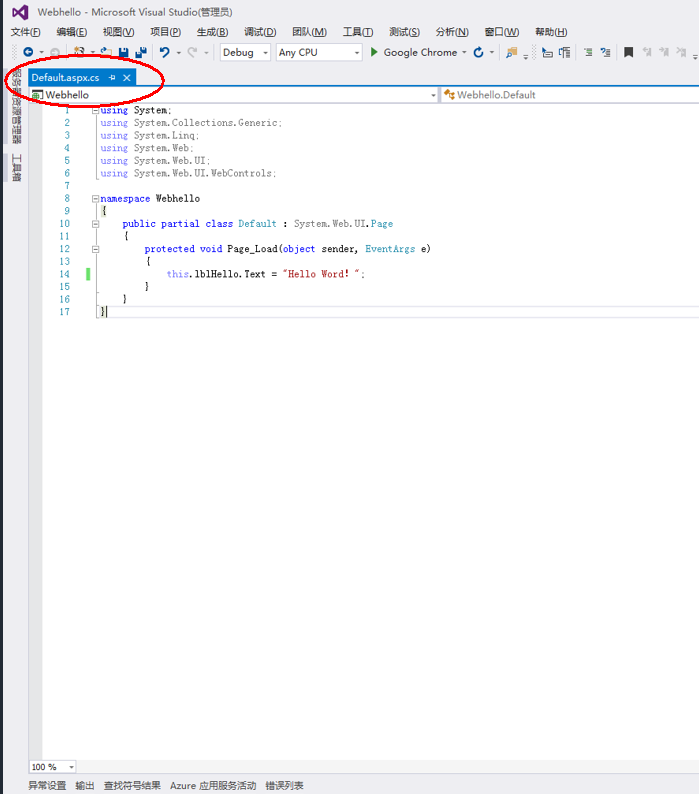
Task: Open the 工具(T) menu
Action: (357, 32)
